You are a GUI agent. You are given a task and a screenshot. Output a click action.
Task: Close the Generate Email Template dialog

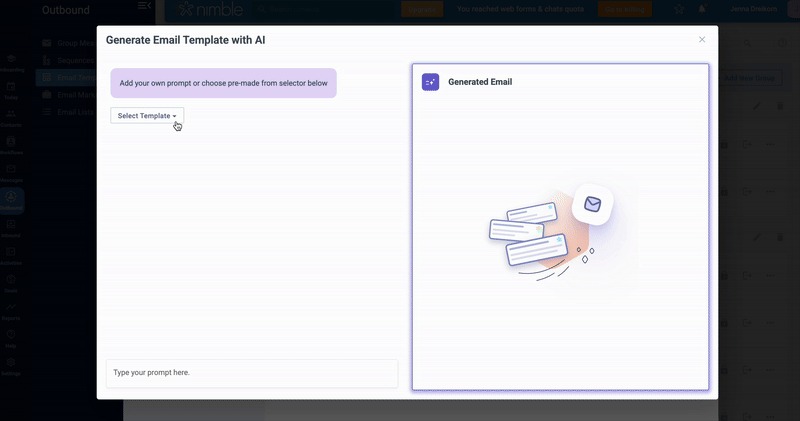702,40
